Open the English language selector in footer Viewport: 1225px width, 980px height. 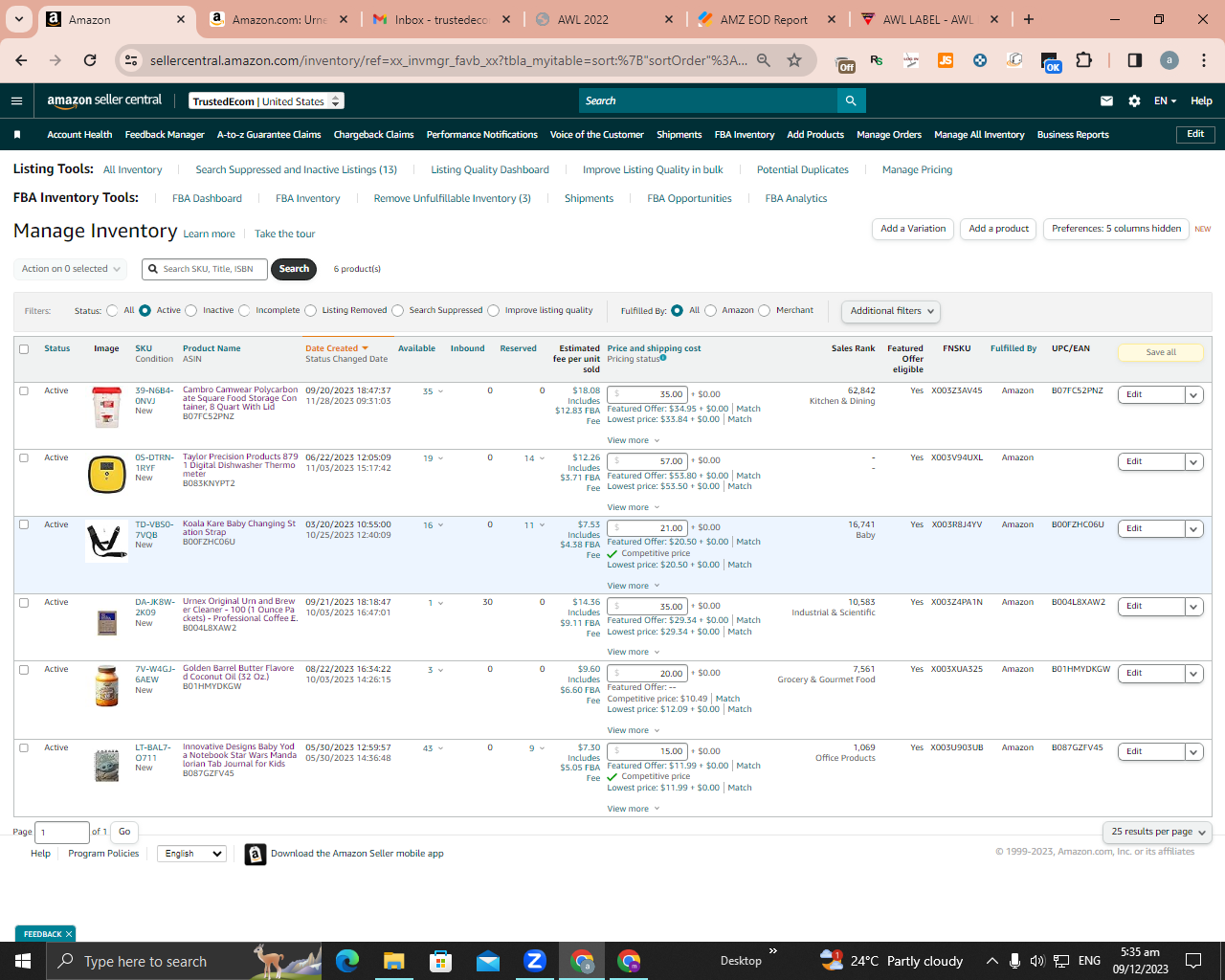point(191,854)
